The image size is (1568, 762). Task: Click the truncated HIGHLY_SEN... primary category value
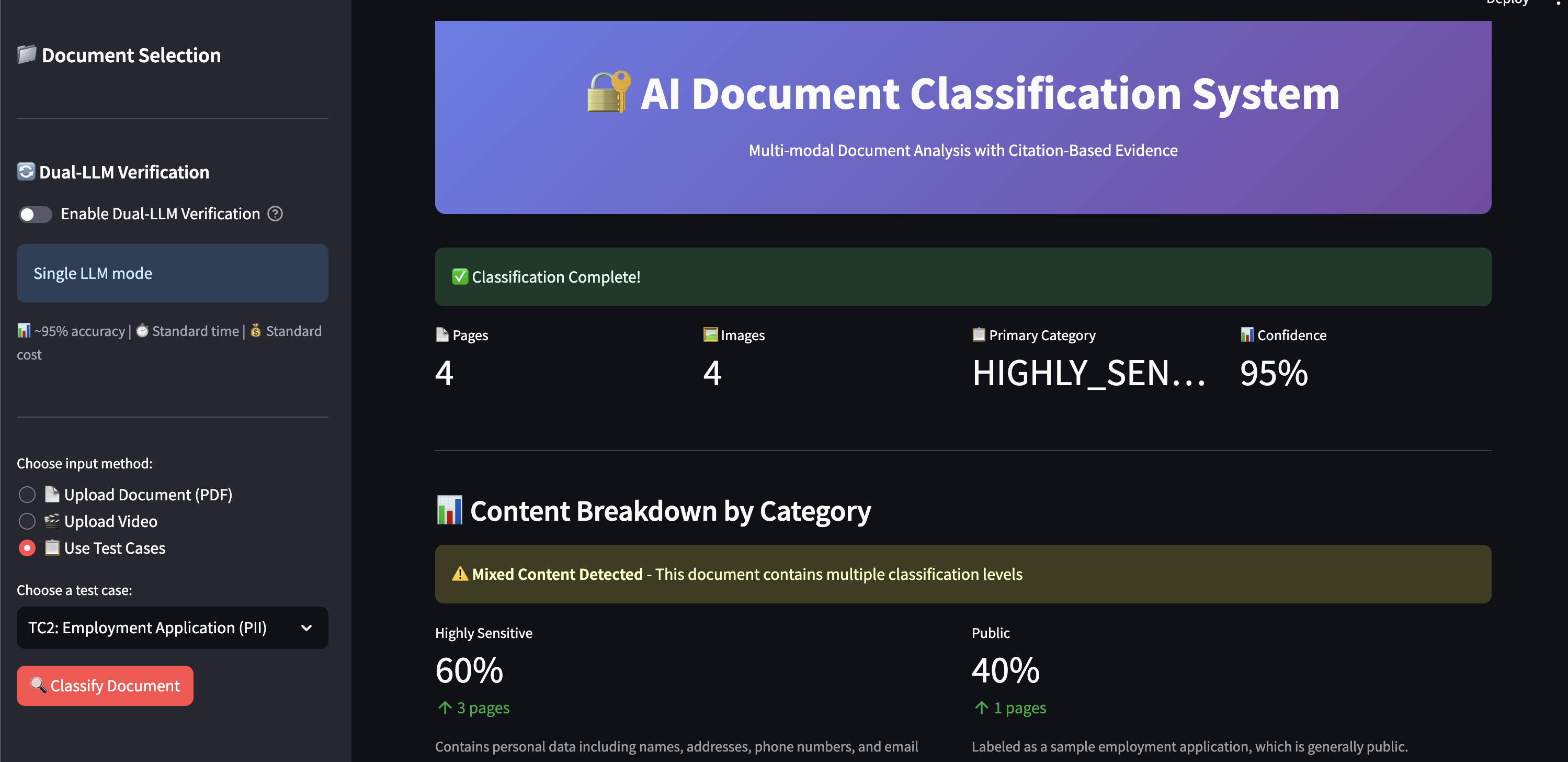(x=1088, y=373)
